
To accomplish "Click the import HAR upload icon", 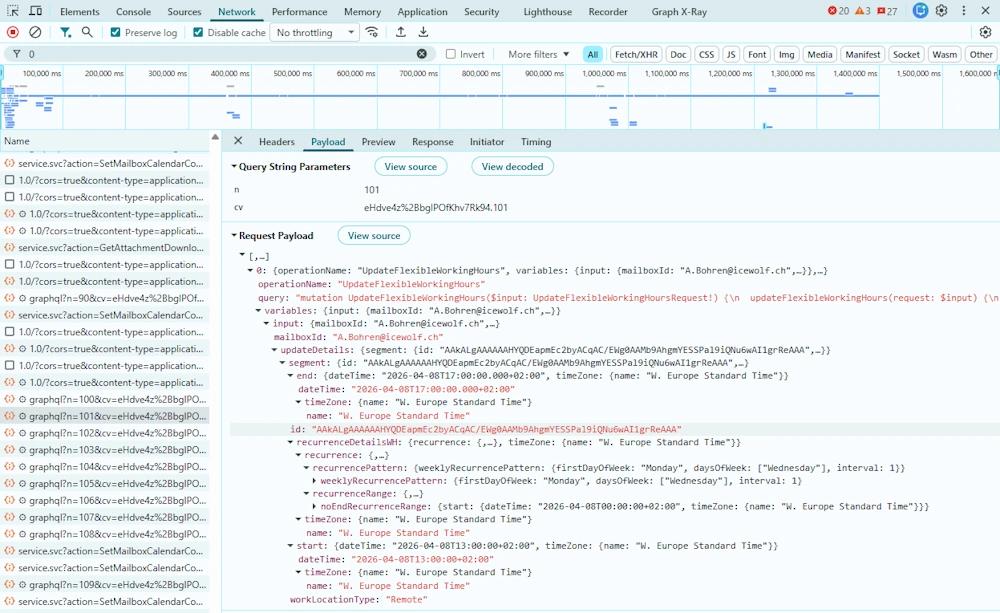I will 401,32.
